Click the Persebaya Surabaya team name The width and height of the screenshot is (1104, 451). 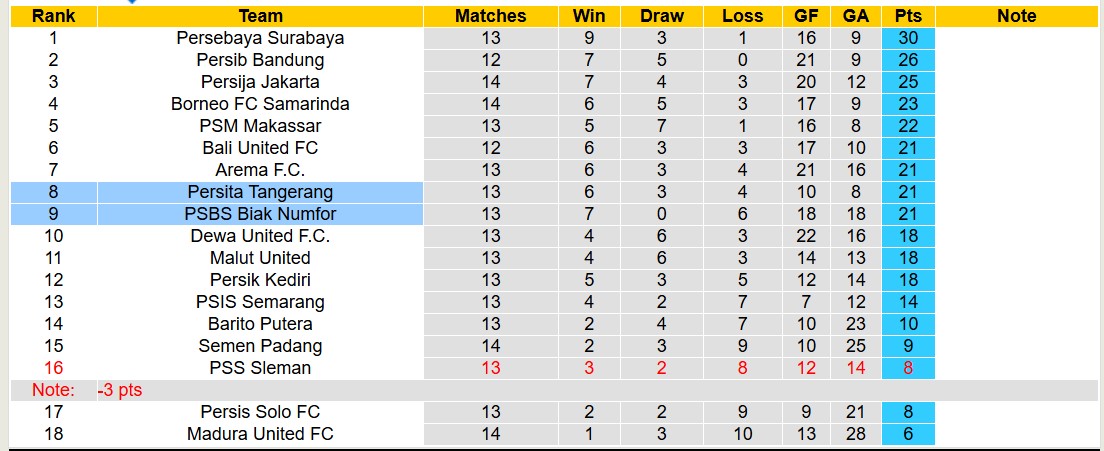coord(260,38)
